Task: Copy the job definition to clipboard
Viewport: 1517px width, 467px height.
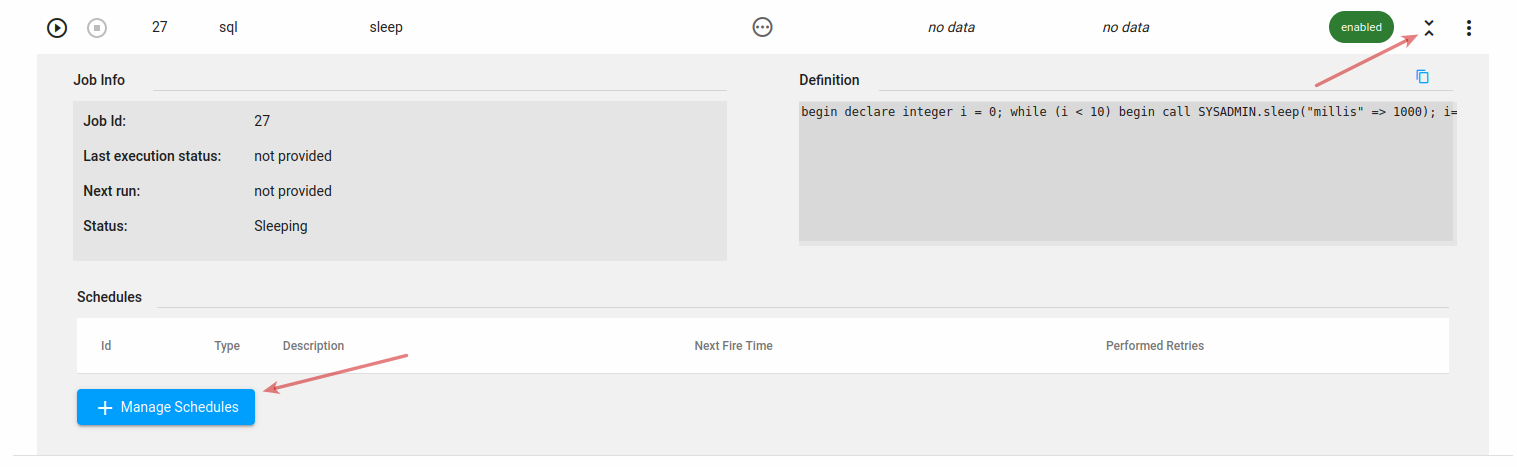Action: pyautogui.click(x=1422, y=77)
